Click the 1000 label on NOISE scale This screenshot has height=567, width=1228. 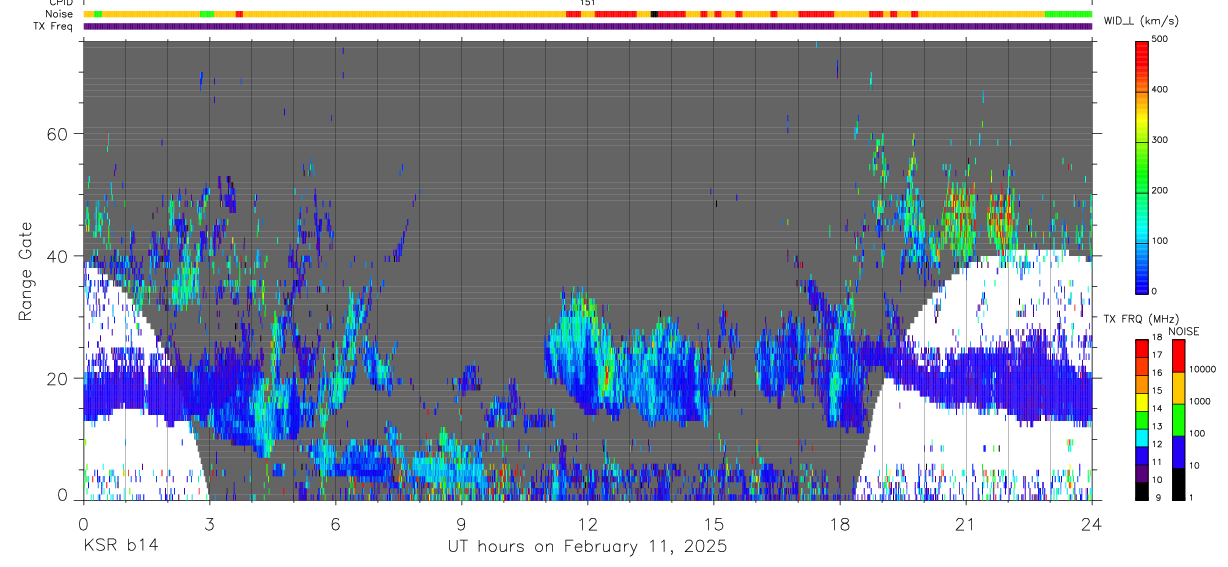coord(1200,400)
